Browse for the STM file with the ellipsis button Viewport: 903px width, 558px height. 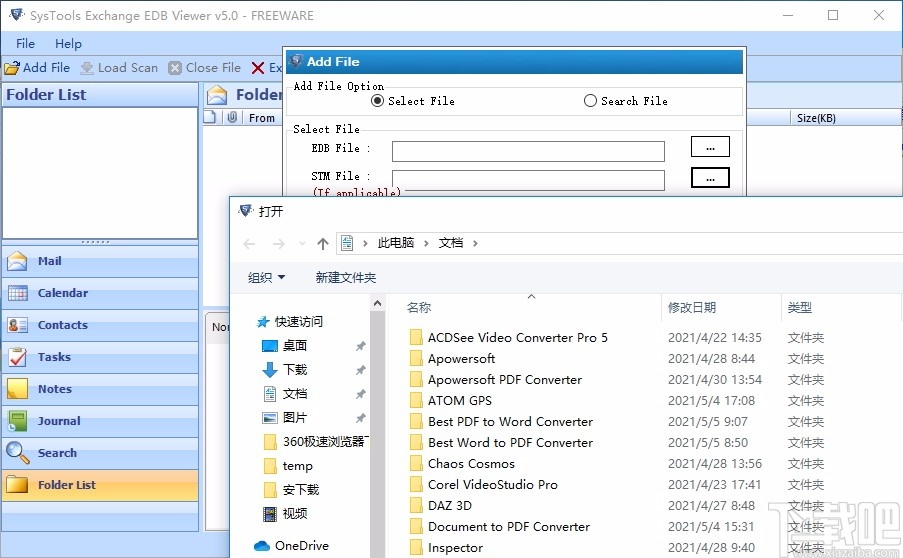coord(710,177)
